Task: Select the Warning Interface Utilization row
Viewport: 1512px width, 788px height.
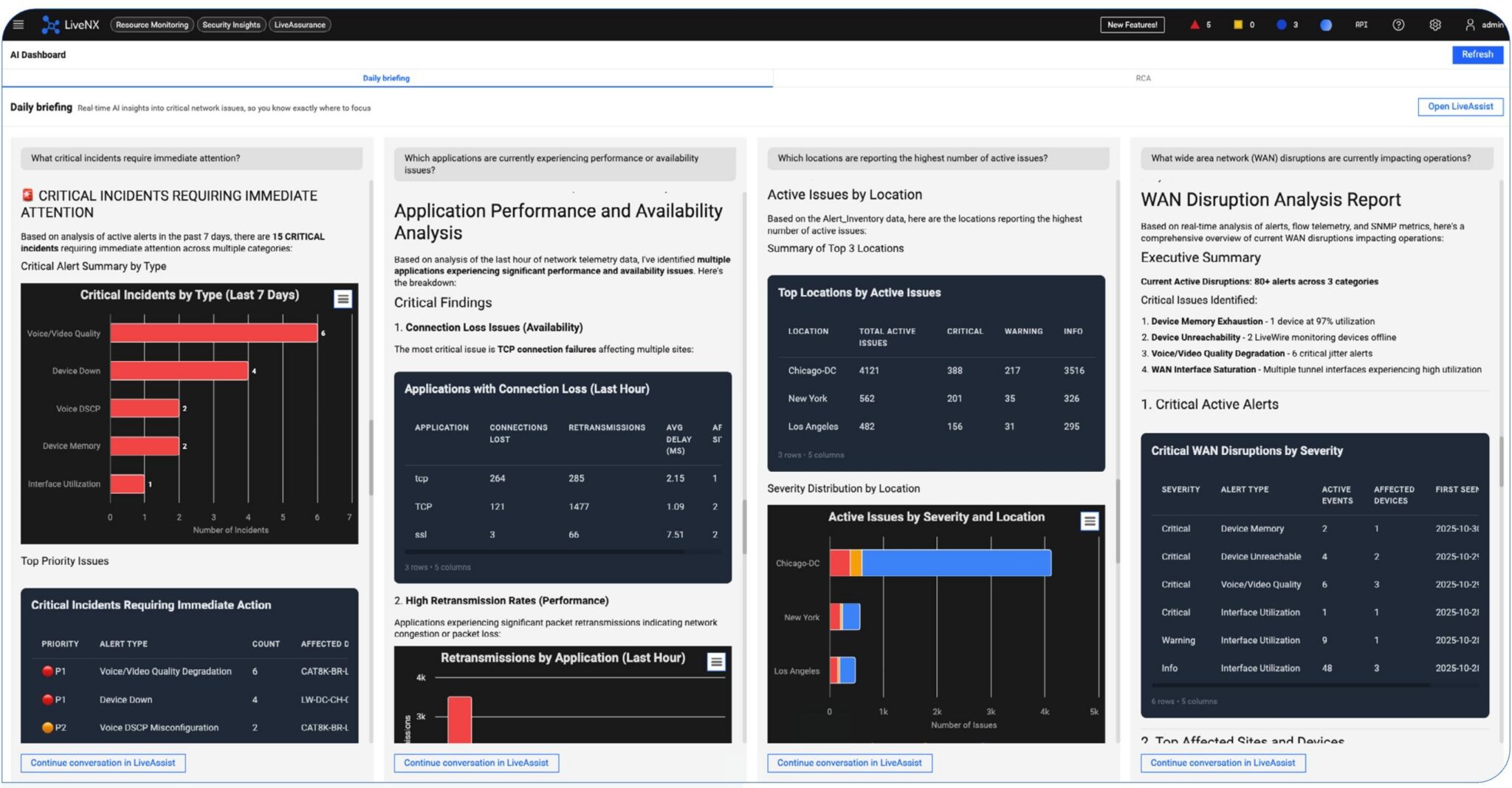Action: pos(1315,640)
